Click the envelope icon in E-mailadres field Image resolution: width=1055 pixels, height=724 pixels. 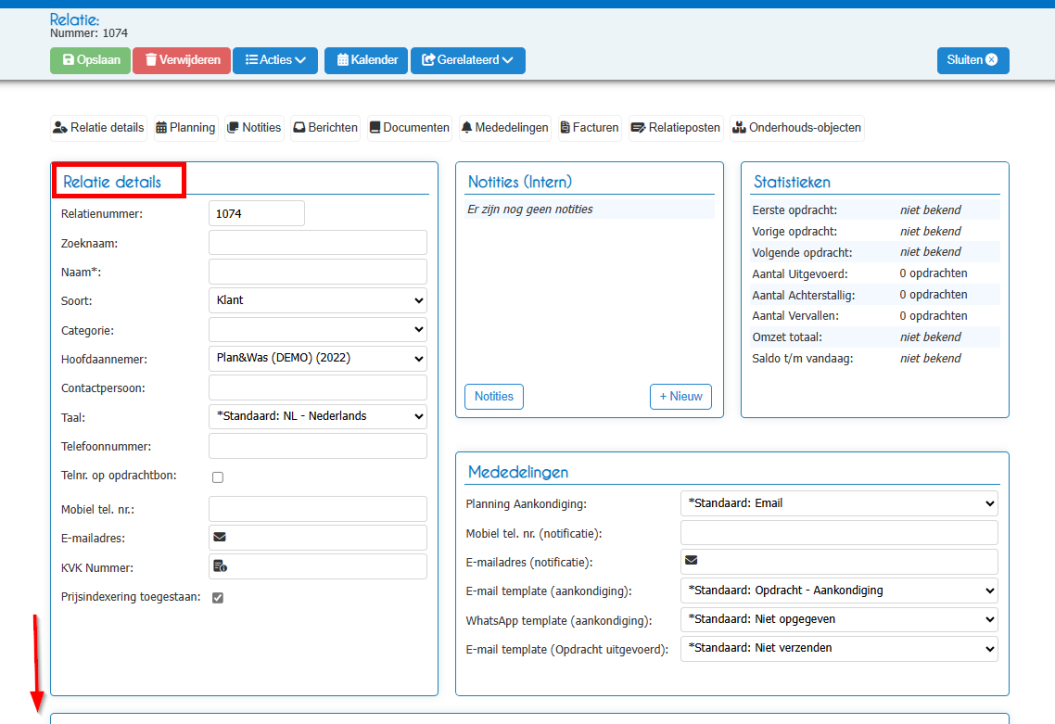(219, 537)
